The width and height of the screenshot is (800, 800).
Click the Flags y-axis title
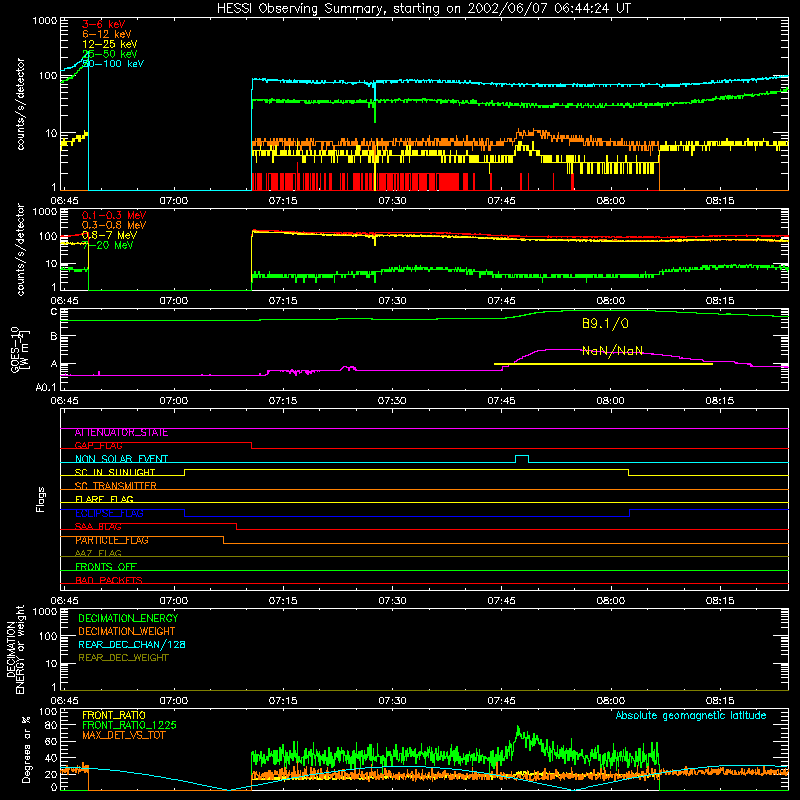[x=41, y=499]
